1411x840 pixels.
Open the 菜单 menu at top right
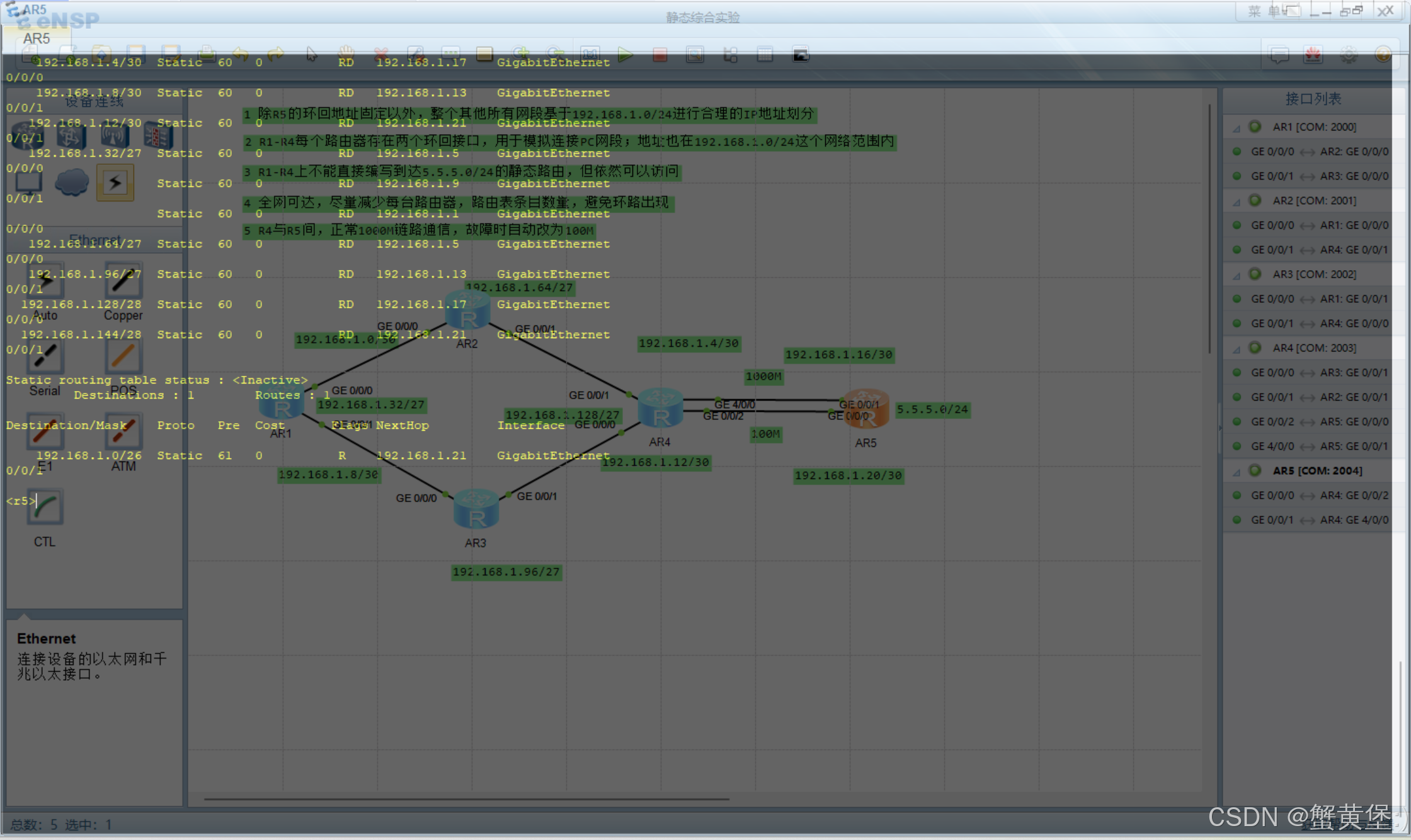pos(1264,11)
